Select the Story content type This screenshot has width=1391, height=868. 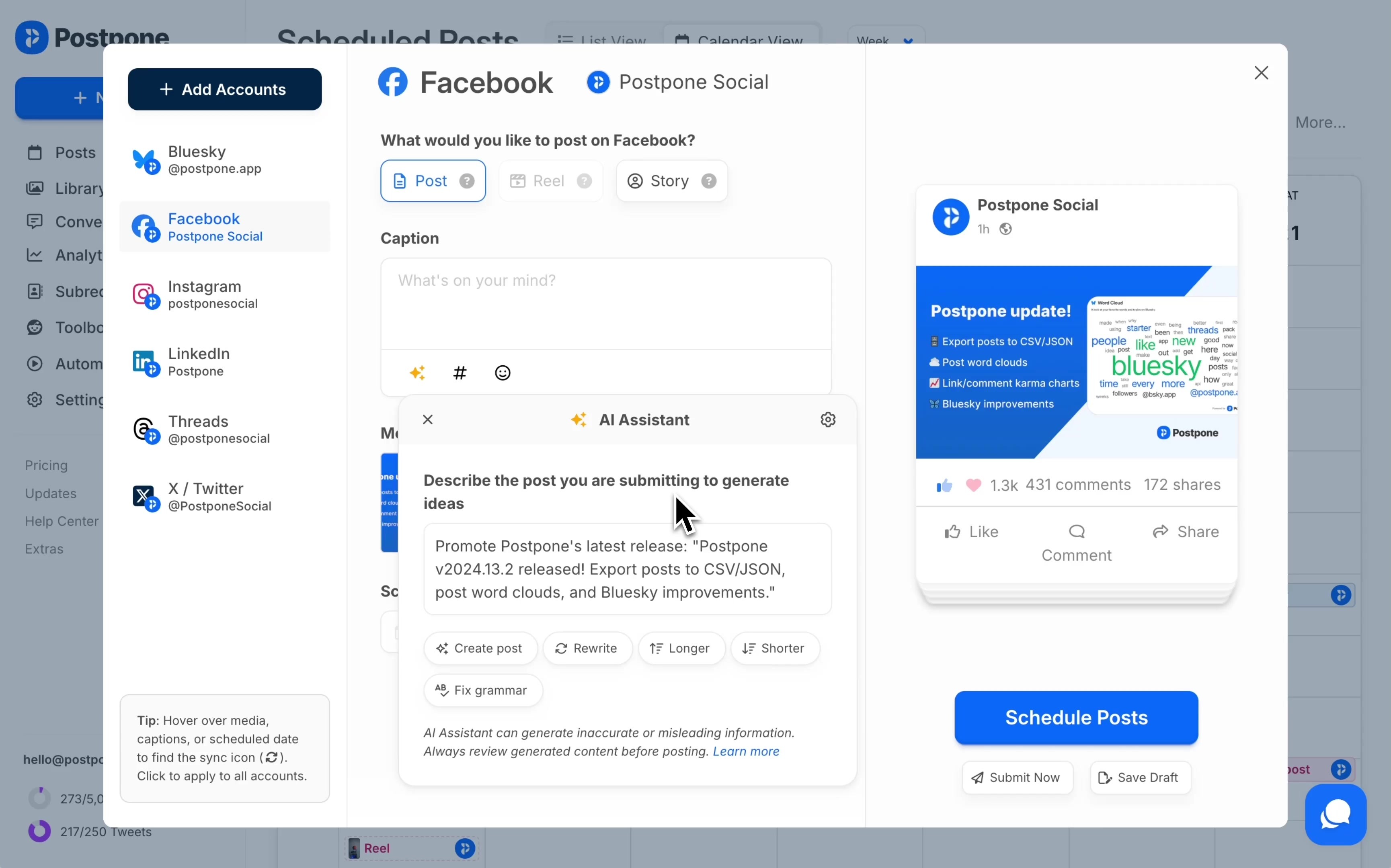pyautogui.click(x=671, y=181)
